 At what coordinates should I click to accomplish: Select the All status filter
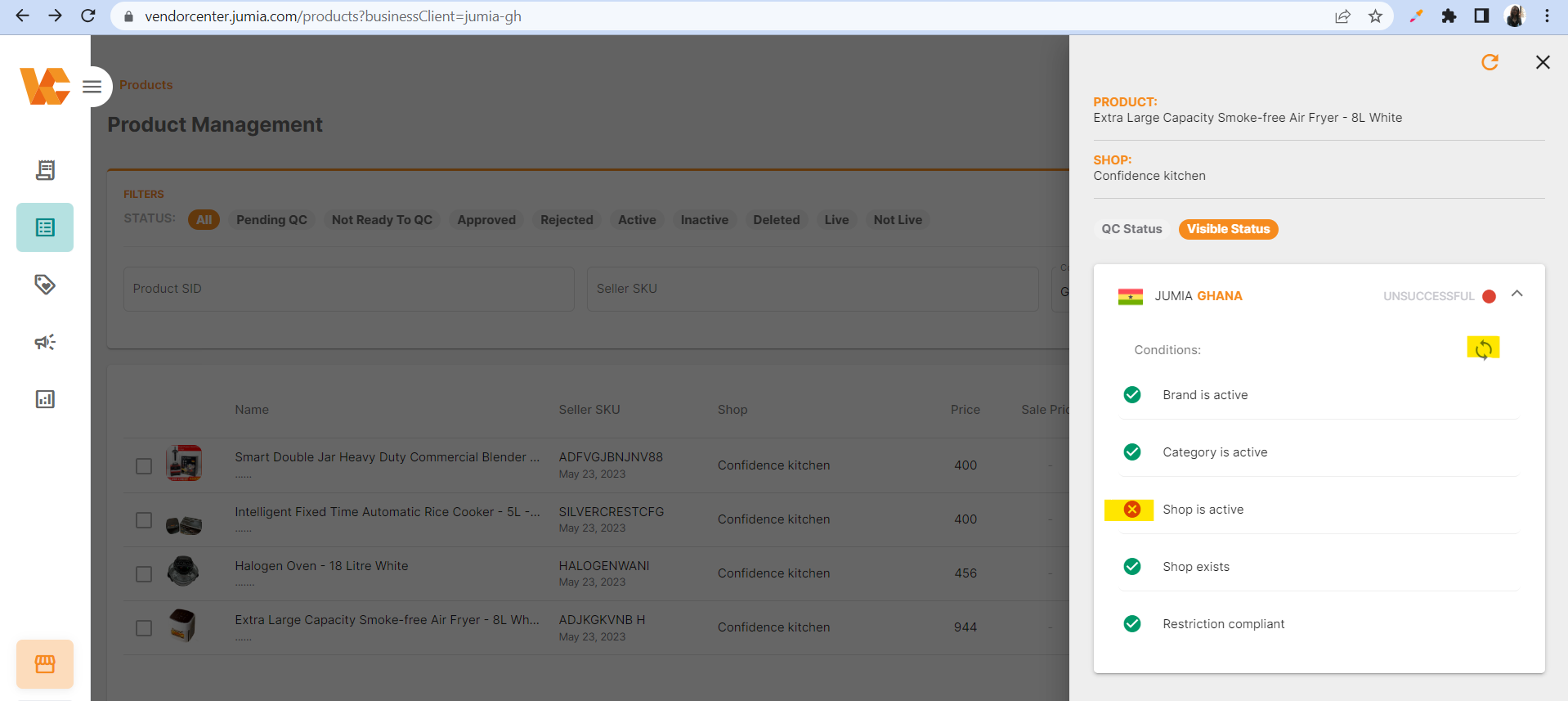[x=204, y=219]
